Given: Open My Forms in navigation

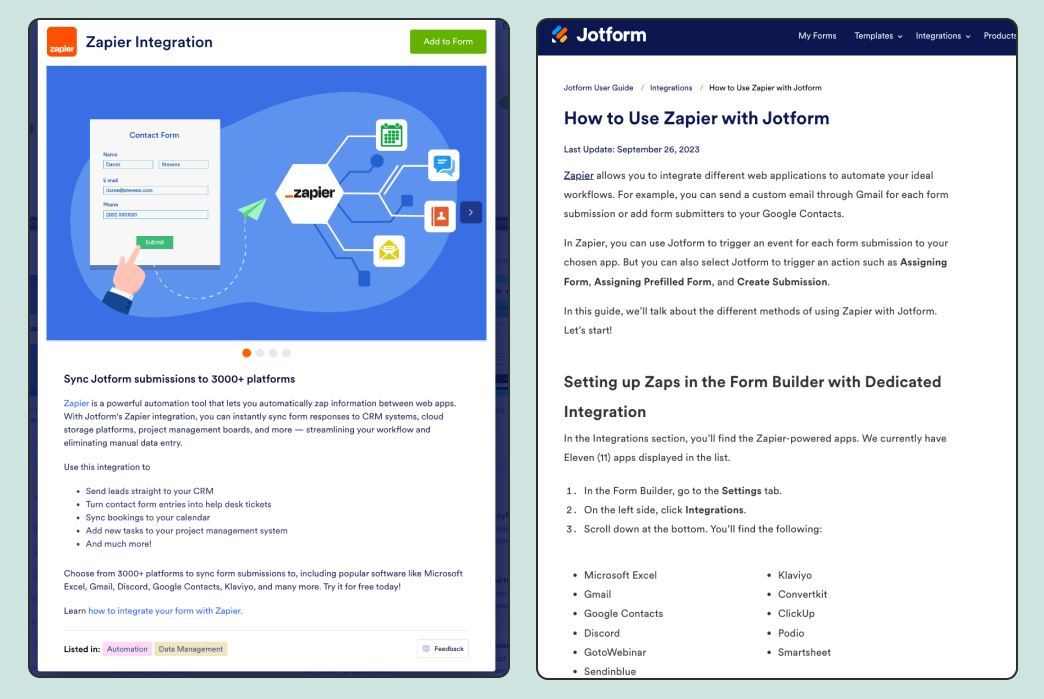Looking at the screenshot, I should coord(817,36).
